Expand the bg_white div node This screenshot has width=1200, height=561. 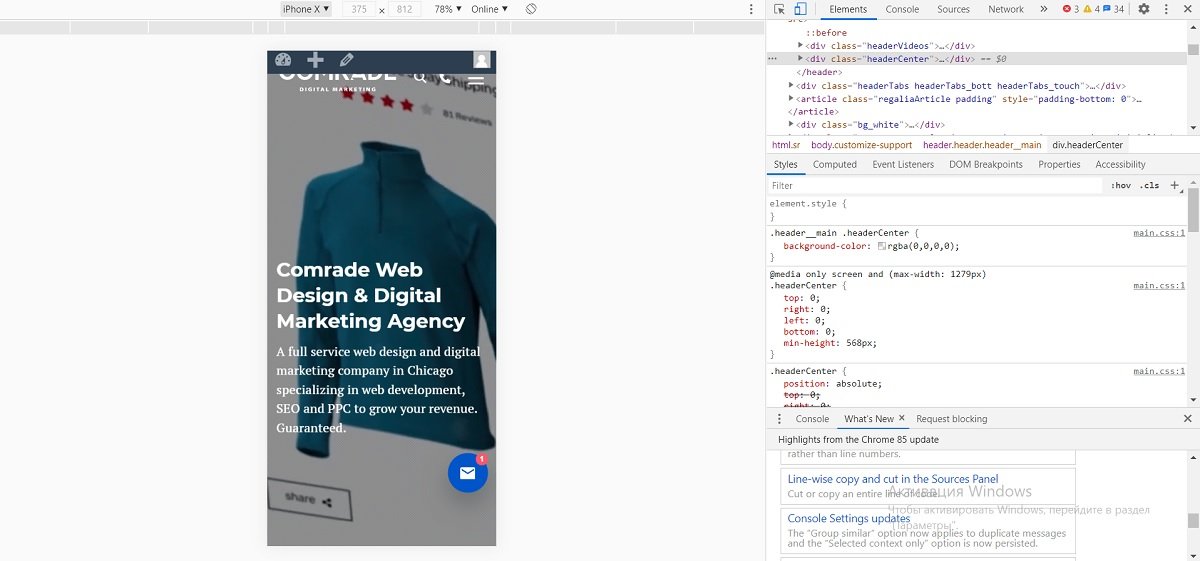tap(792, 125)
